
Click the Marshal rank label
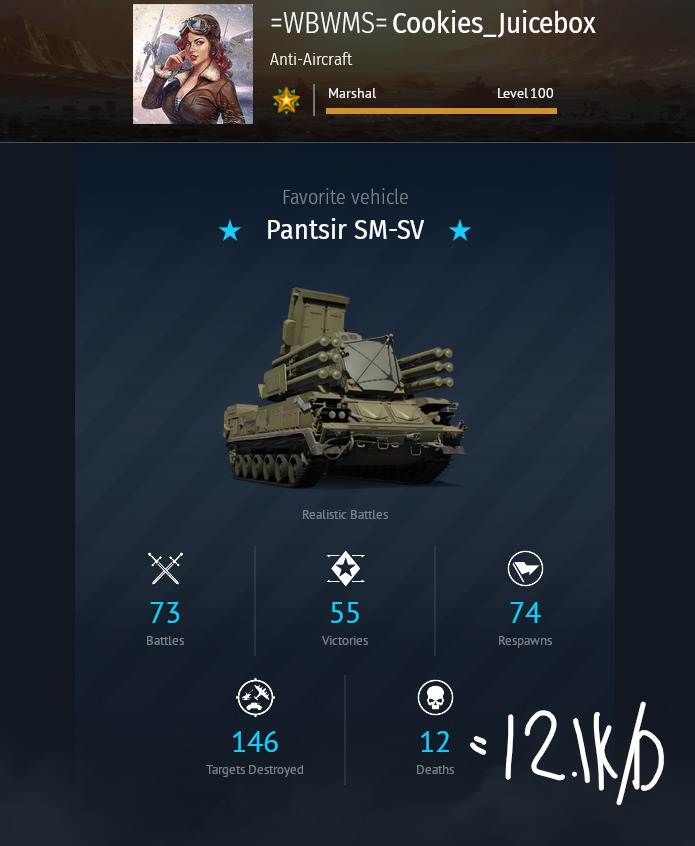pos(352,93)
